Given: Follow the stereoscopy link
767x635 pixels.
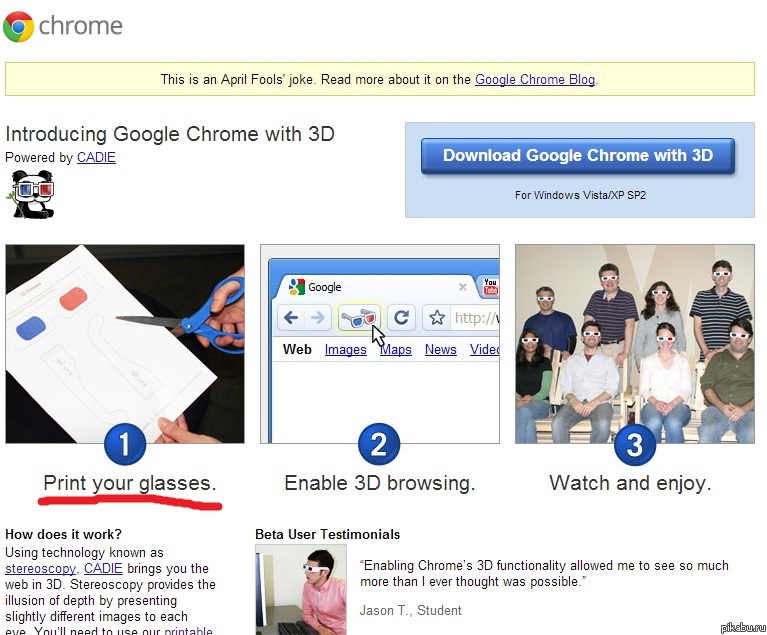Looking at the screenshot, I should 35,568.
